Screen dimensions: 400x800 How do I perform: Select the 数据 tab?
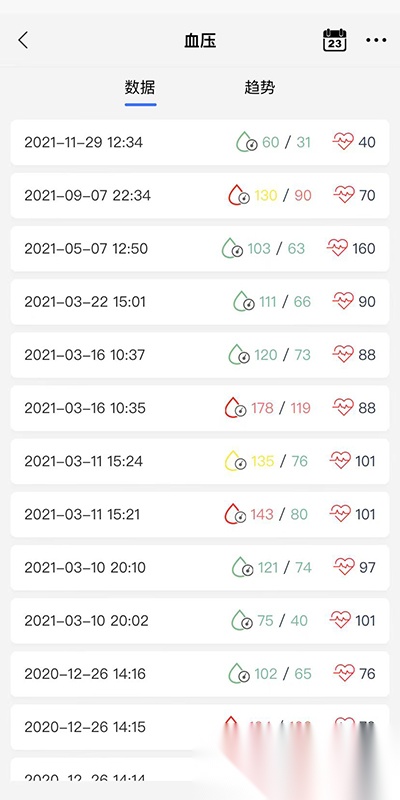pyautogui.click(x=140, y=87)
